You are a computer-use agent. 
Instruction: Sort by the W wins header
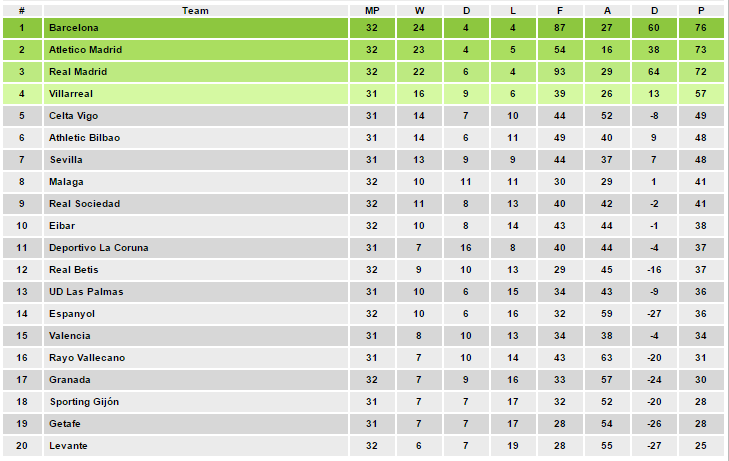coord(419,10)
